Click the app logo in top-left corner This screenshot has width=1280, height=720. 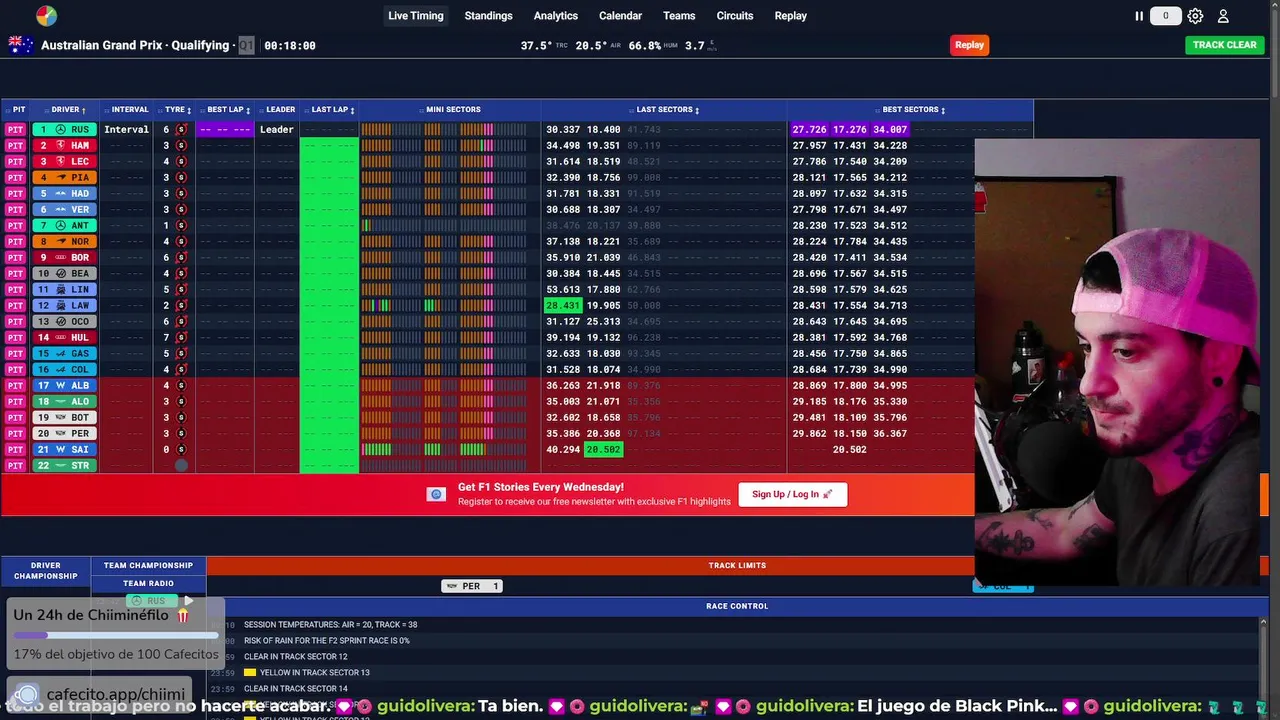coord(46,16)
